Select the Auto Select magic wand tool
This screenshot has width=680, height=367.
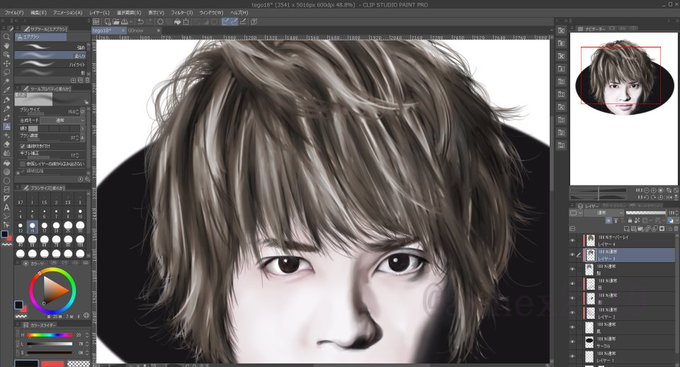(x=7, y=81)
